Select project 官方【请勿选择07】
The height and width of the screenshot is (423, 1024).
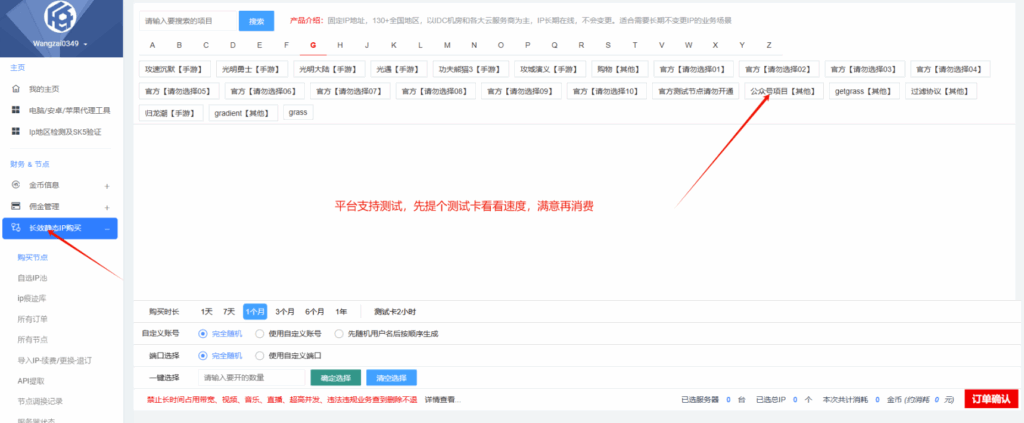350,91
